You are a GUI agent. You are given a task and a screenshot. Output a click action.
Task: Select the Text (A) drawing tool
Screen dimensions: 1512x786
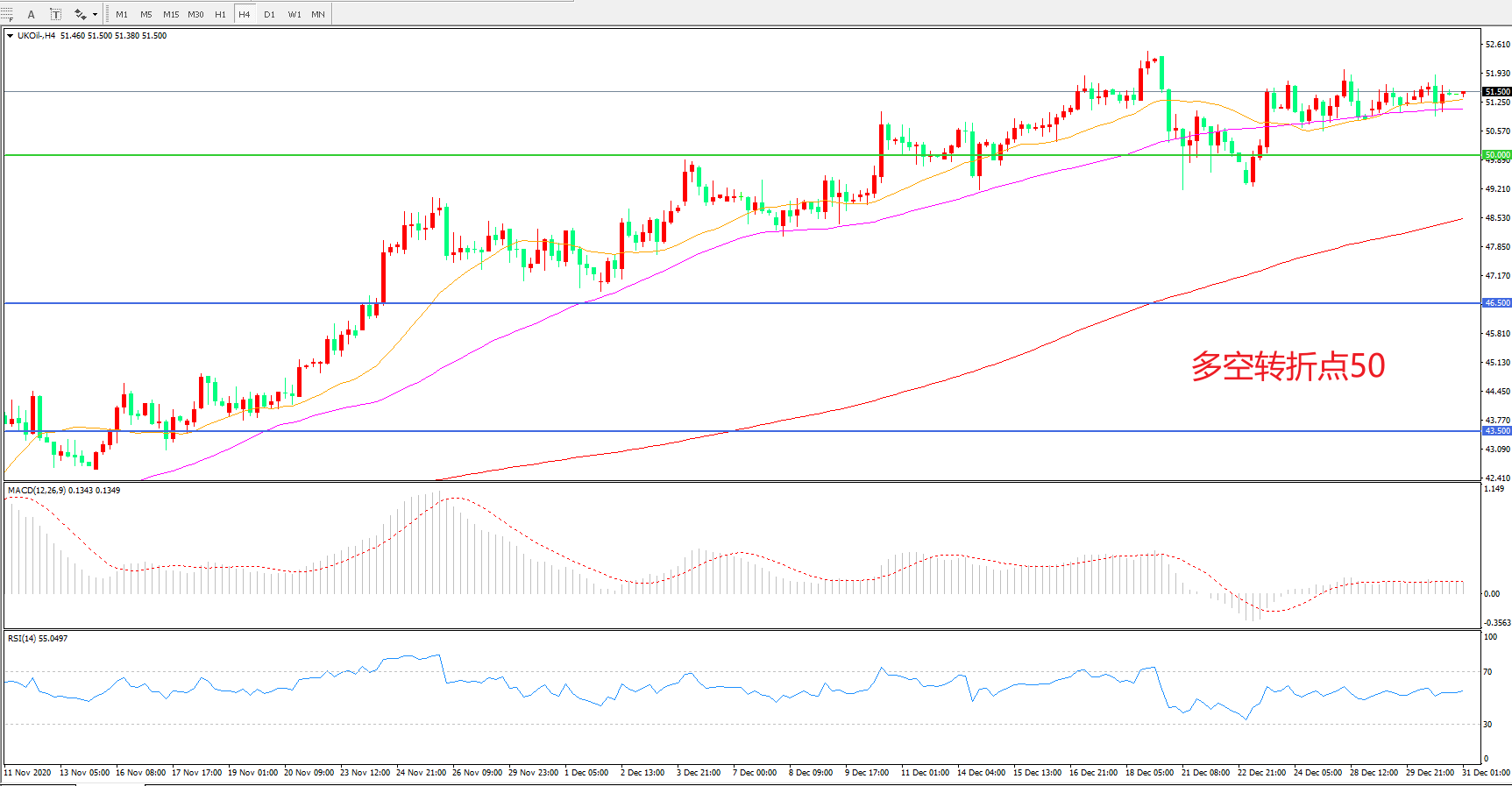(x=32, y=14)
